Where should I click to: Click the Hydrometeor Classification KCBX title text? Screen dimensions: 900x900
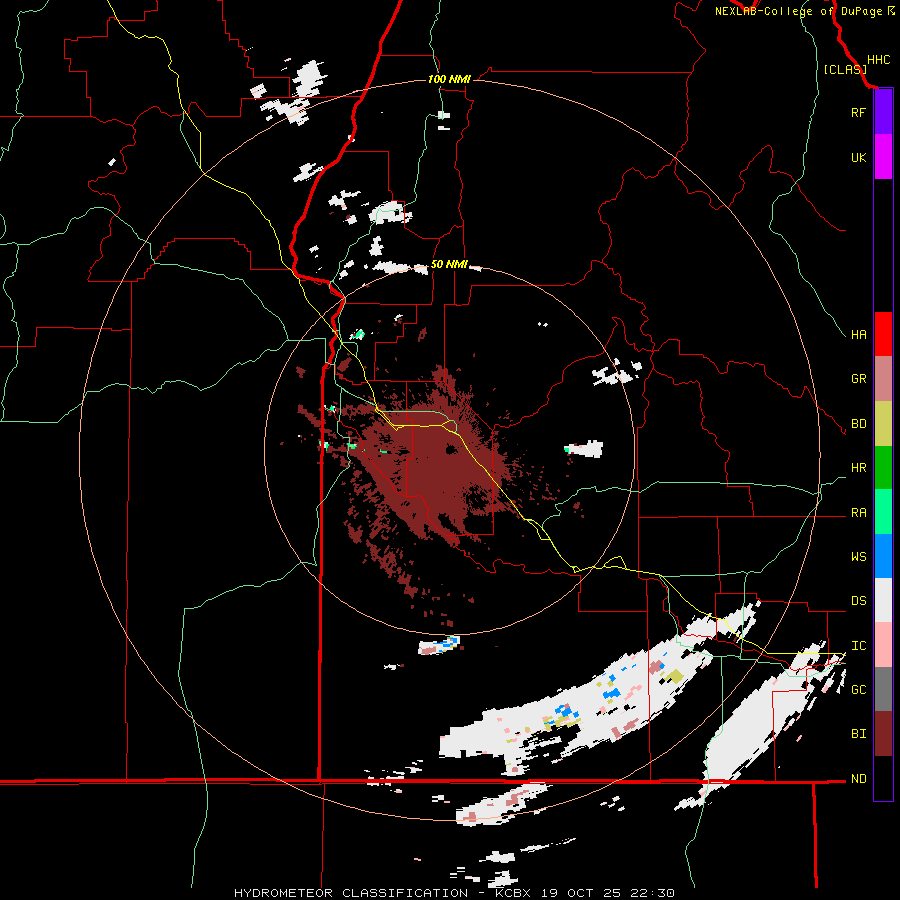pos(453,893)
